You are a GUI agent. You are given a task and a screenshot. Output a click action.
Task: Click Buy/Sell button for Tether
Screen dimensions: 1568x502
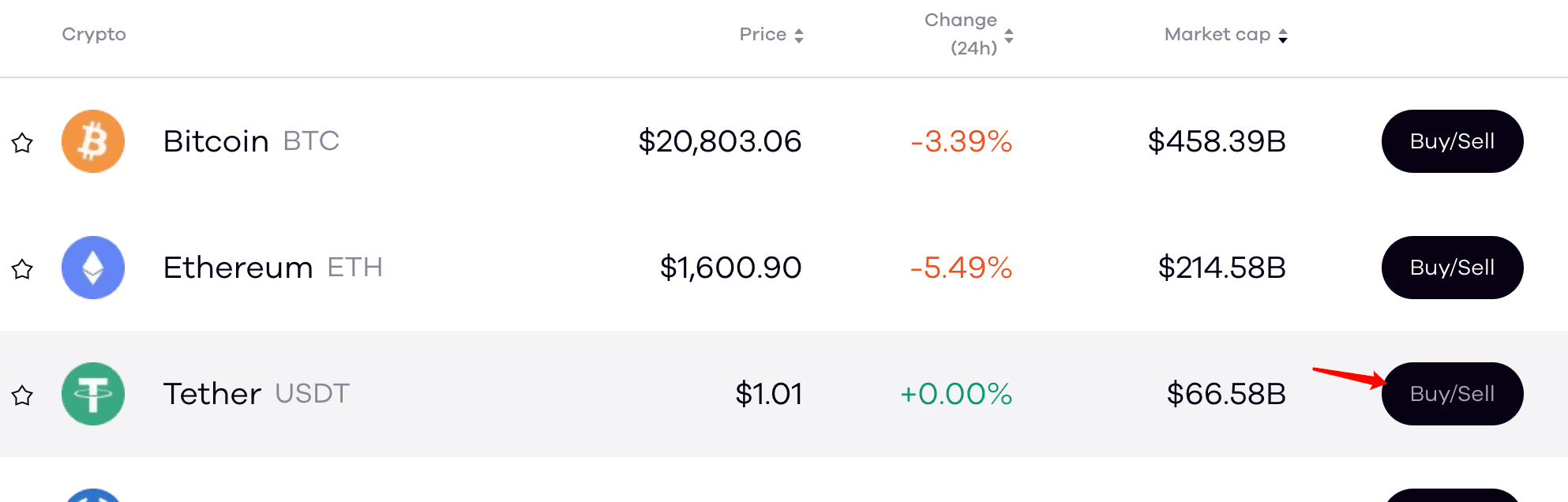(x=1452, y=394)
